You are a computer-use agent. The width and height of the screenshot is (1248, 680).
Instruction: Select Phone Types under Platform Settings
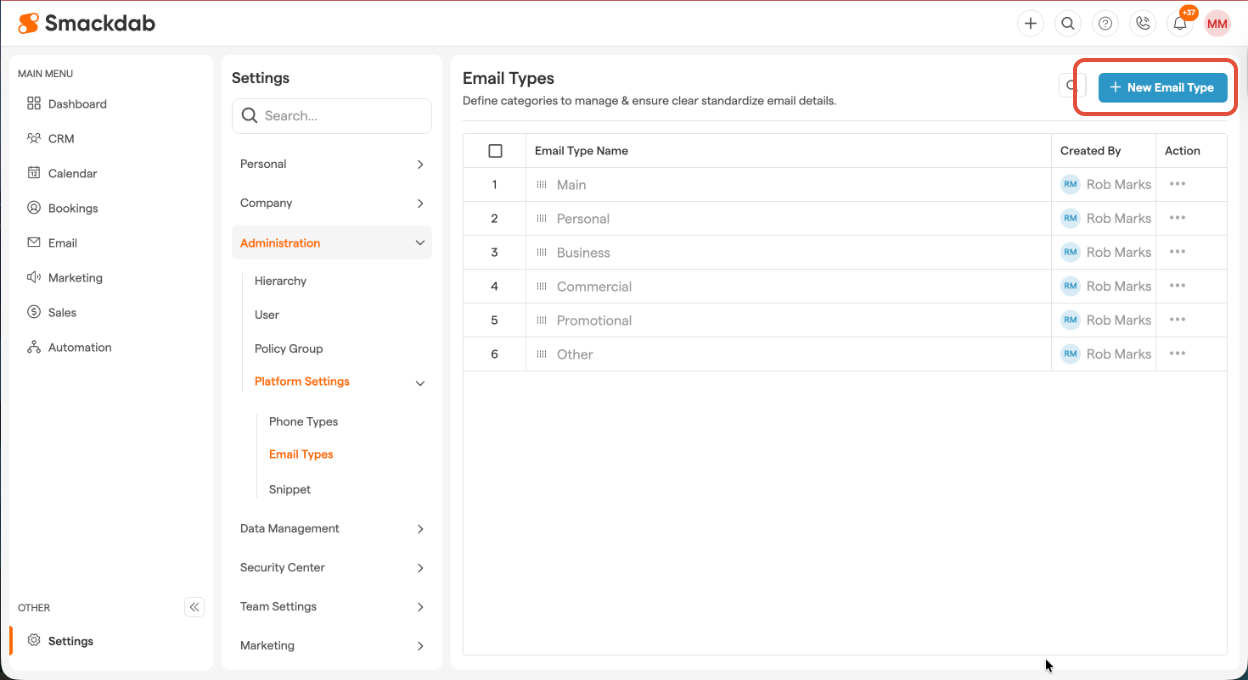[303, 422]
